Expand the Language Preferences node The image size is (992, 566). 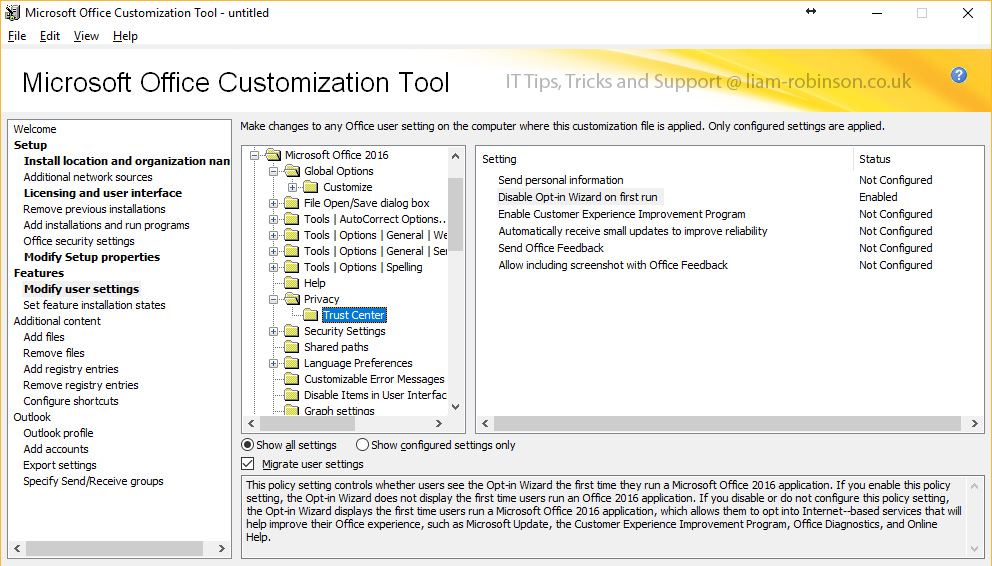(x=273, y=363)
